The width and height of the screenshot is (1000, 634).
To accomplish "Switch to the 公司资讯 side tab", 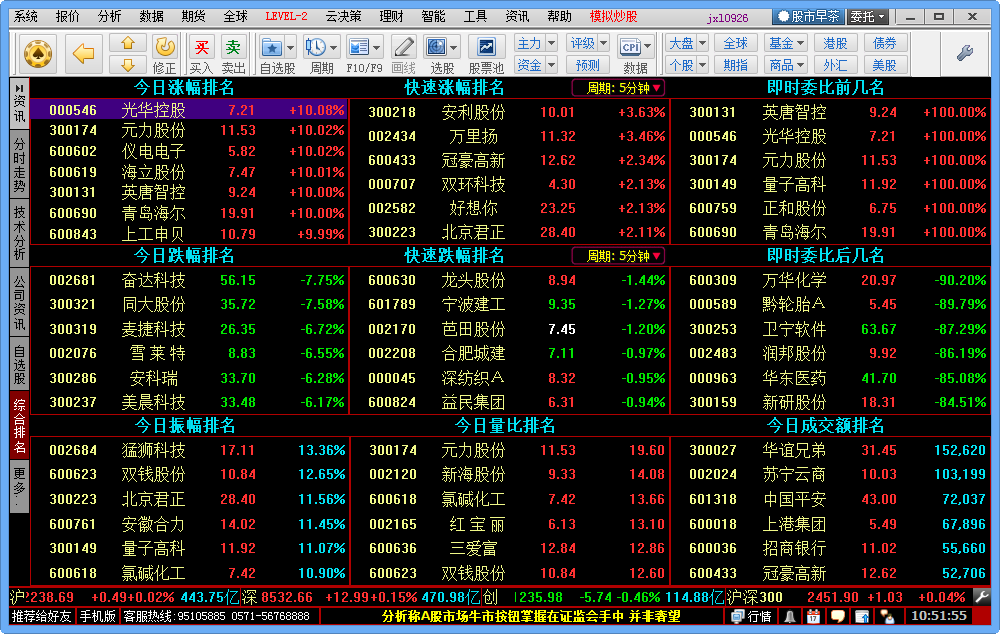I will [x=20, y=302].
